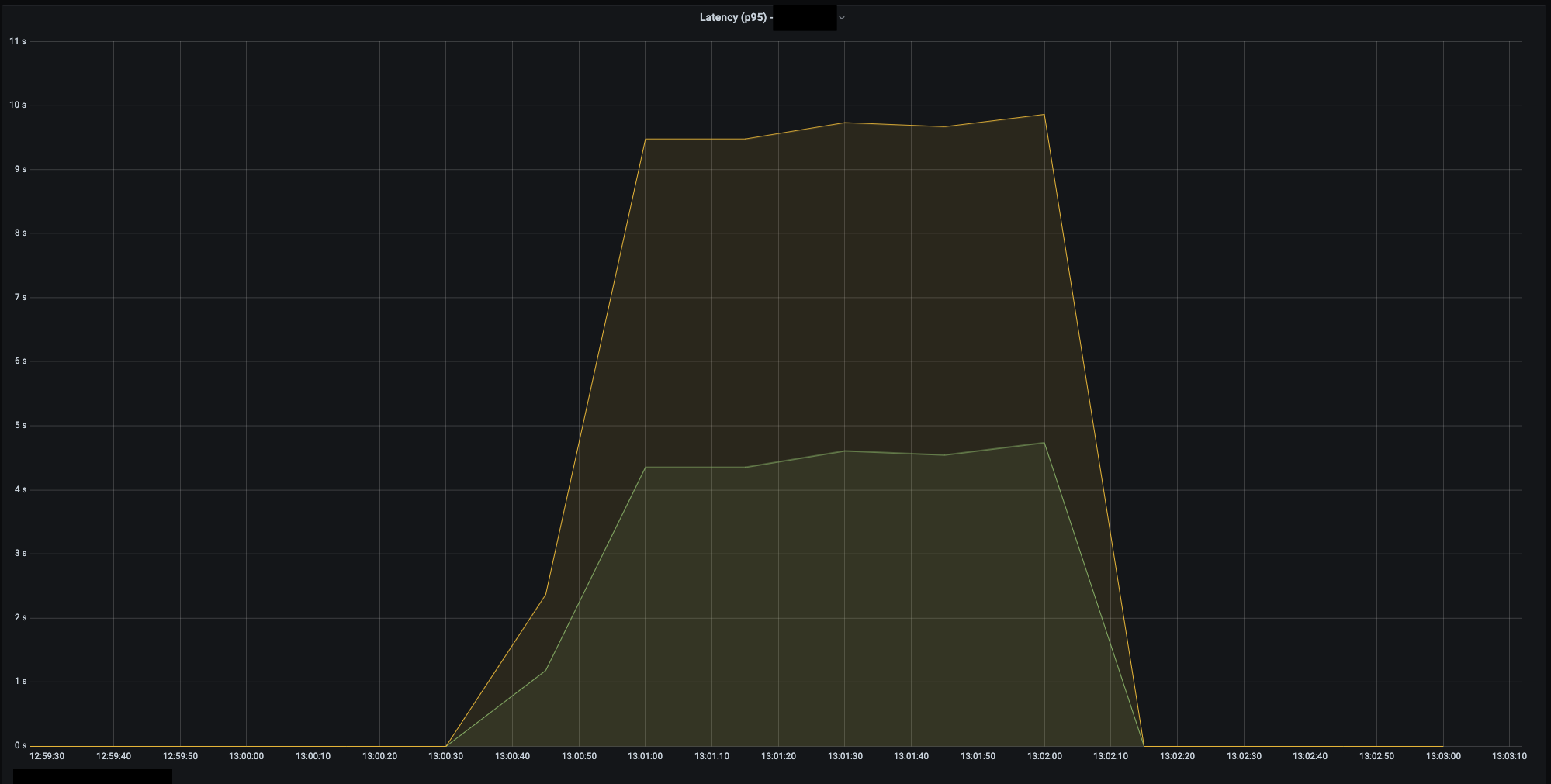Select the 12:59:30 time axis label
Viewport: 1551px width, 784px height.
47,756
